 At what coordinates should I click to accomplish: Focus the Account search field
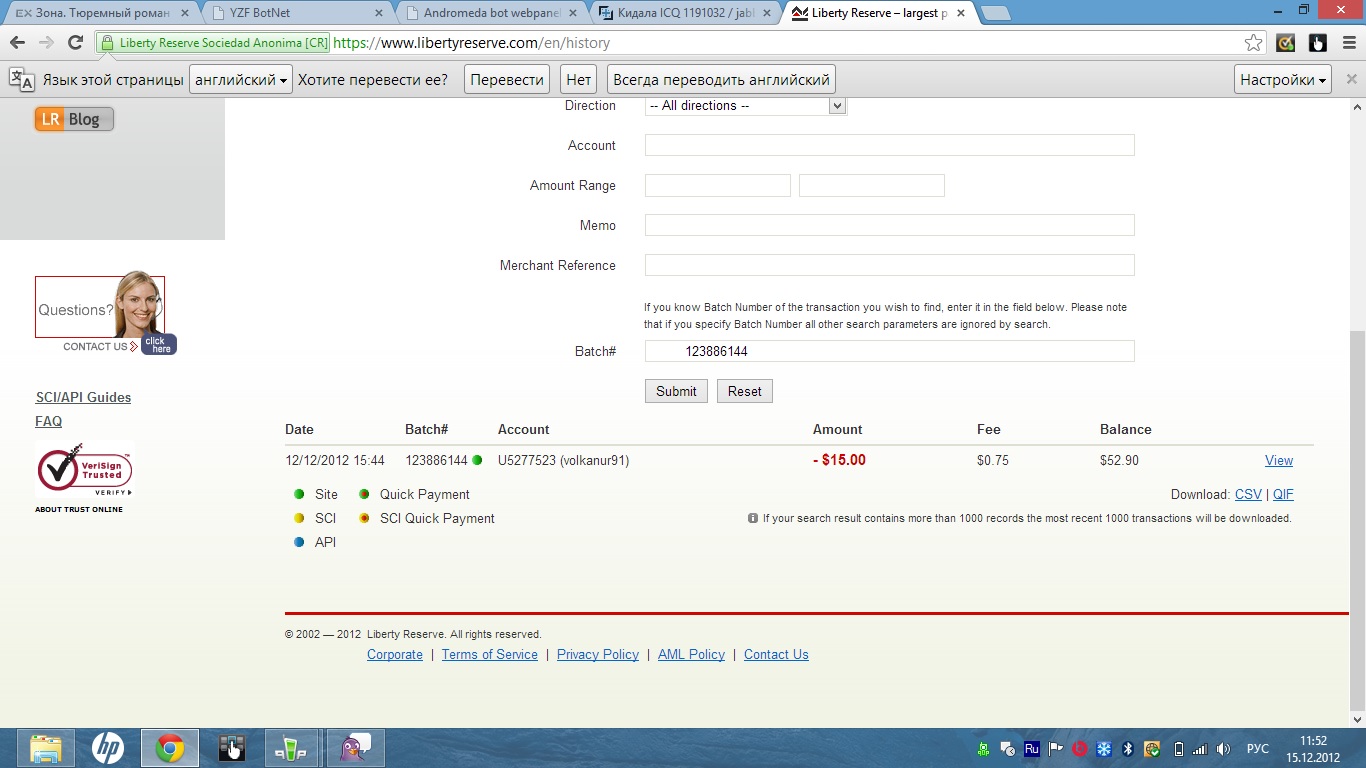pos(890,145)
